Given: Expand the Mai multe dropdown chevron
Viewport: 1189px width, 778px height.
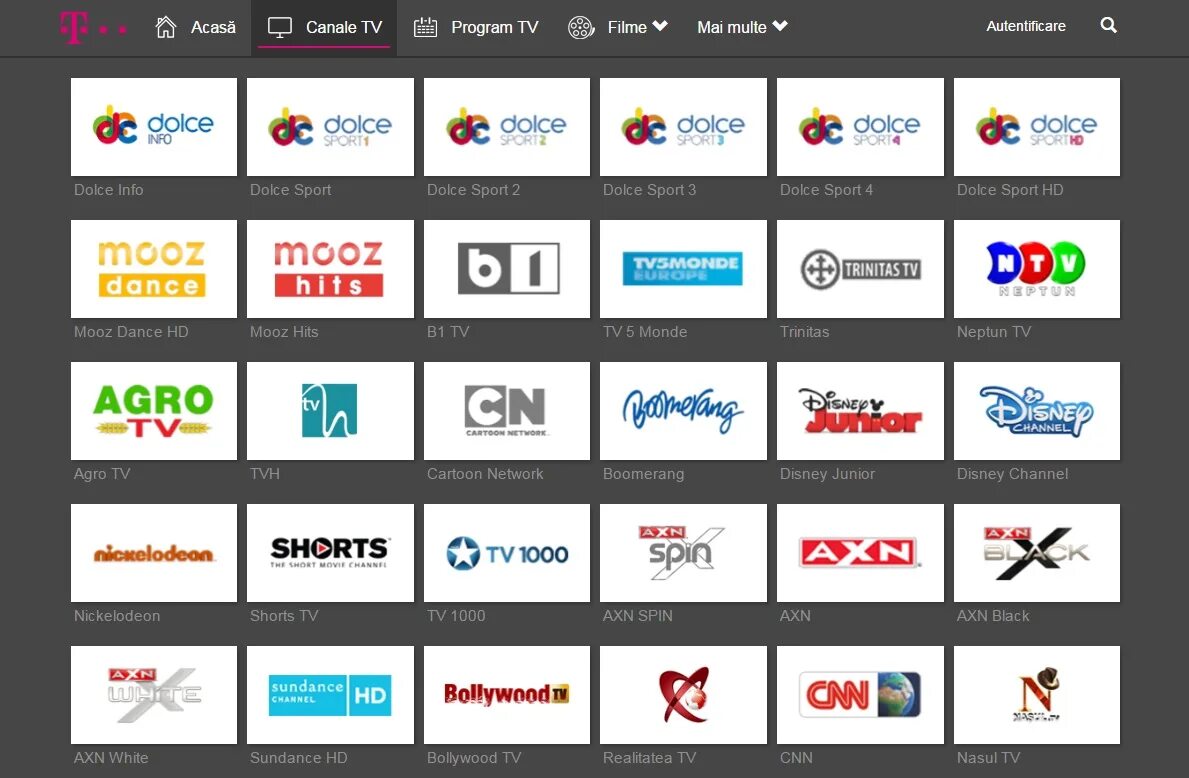Looking at the screenshot, I should (780, 26).
